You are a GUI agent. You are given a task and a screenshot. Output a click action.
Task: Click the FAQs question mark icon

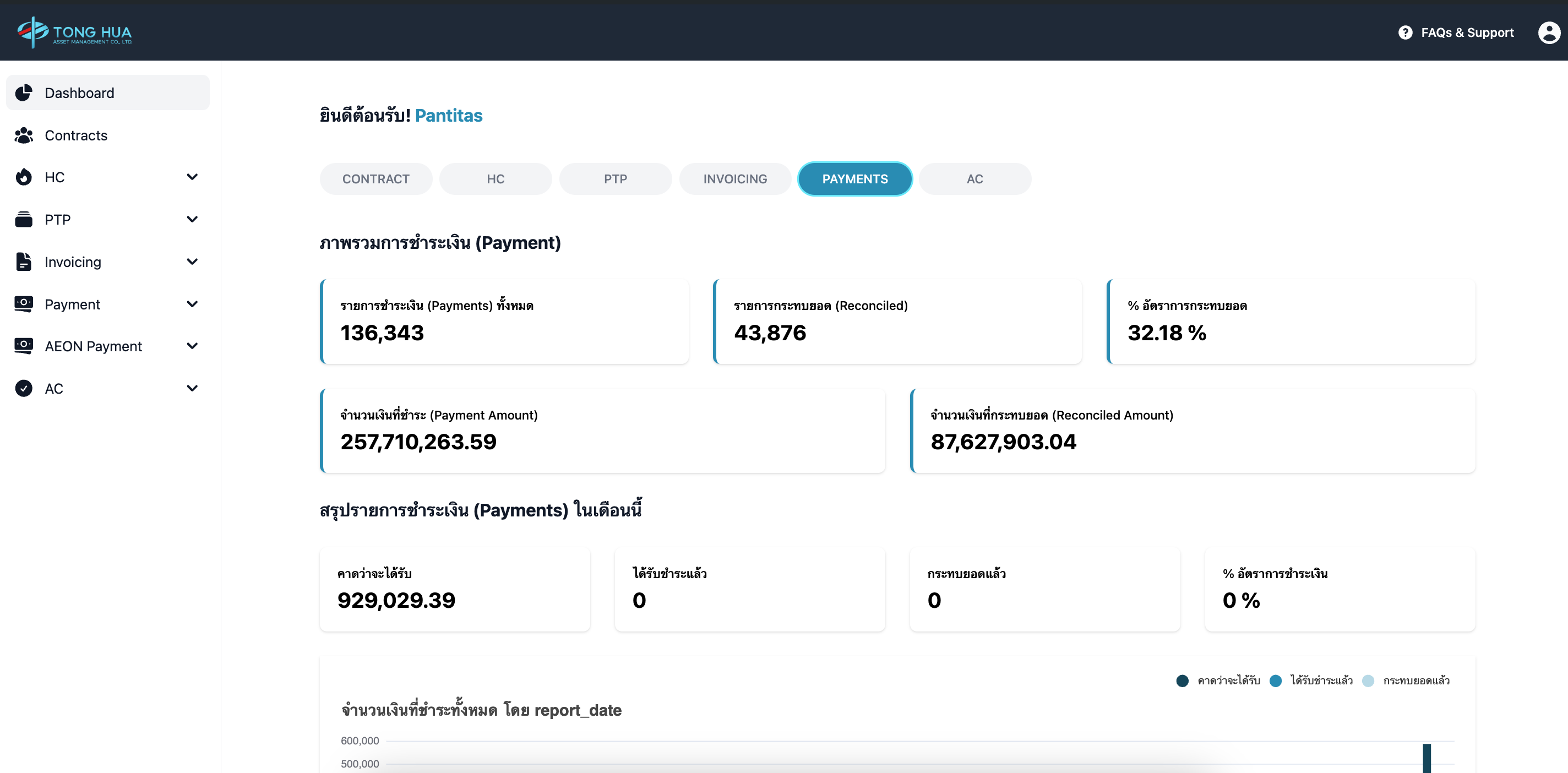[1405, 32]
